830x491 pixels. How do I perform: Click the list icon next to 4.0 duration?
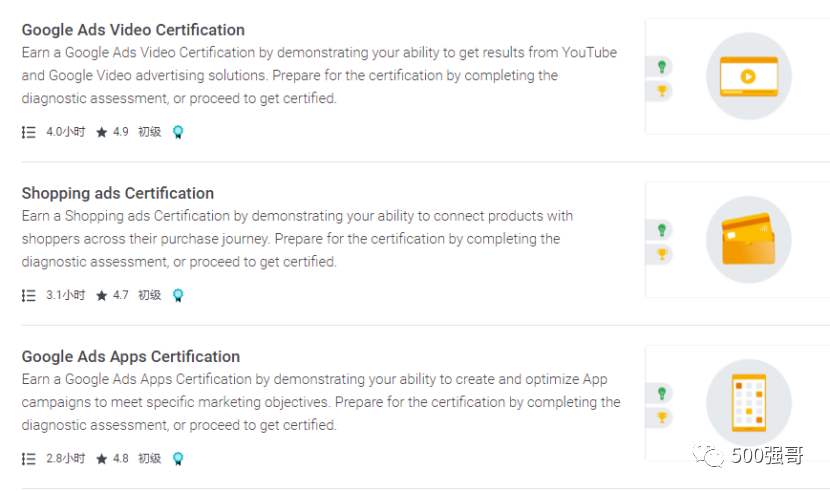click(x=29, y=132)
